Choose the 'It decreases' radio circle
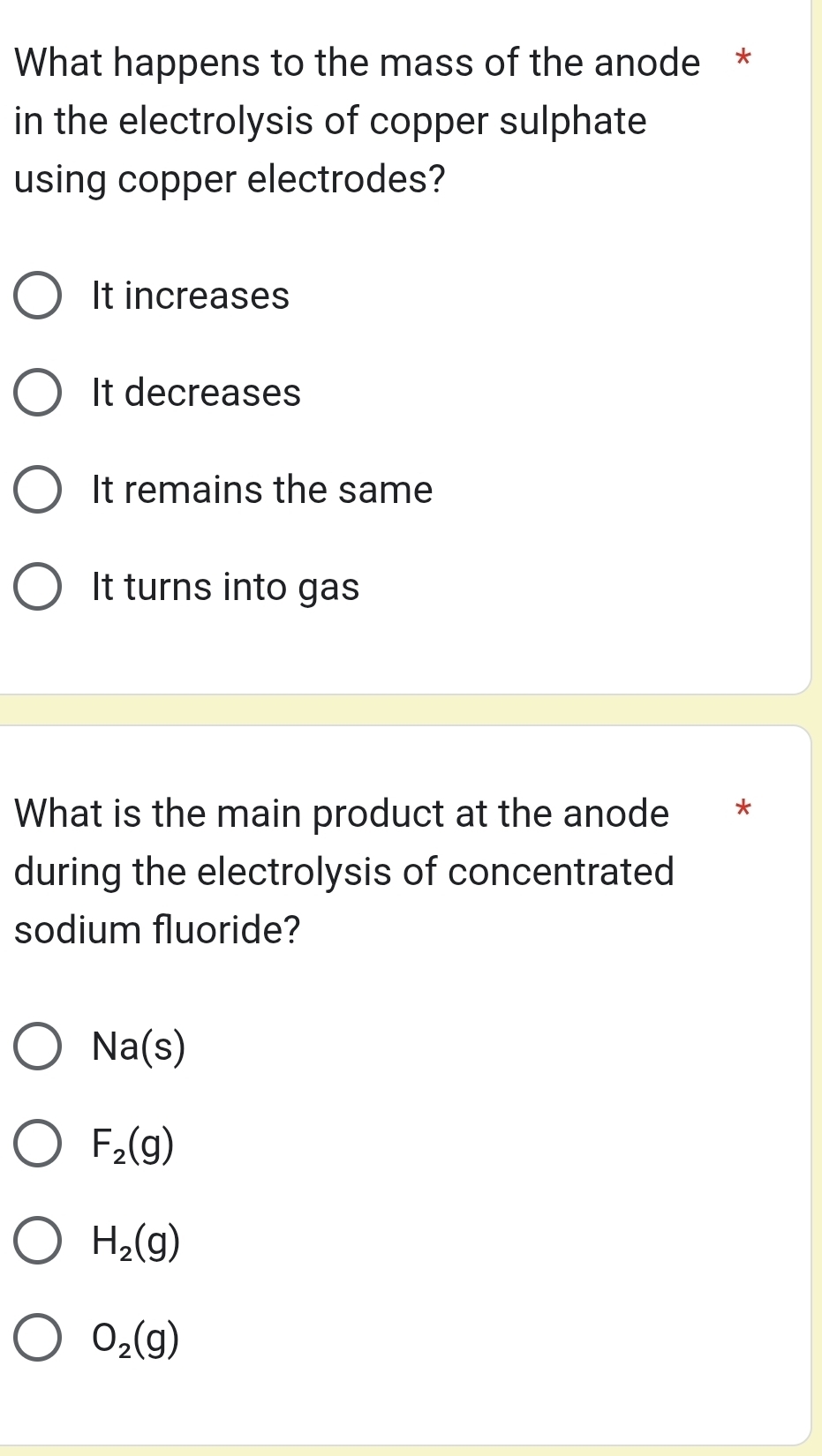Screen dimensions: 822x1456 coord(38,394)
